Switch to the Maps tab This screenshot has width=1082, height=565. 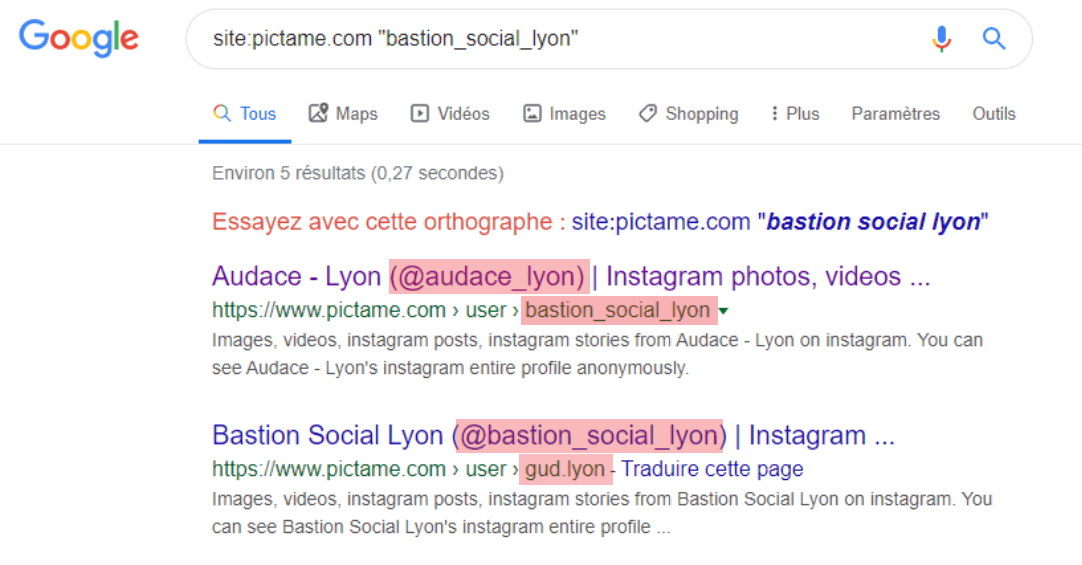pyautogui.click(x=343, y=114)
